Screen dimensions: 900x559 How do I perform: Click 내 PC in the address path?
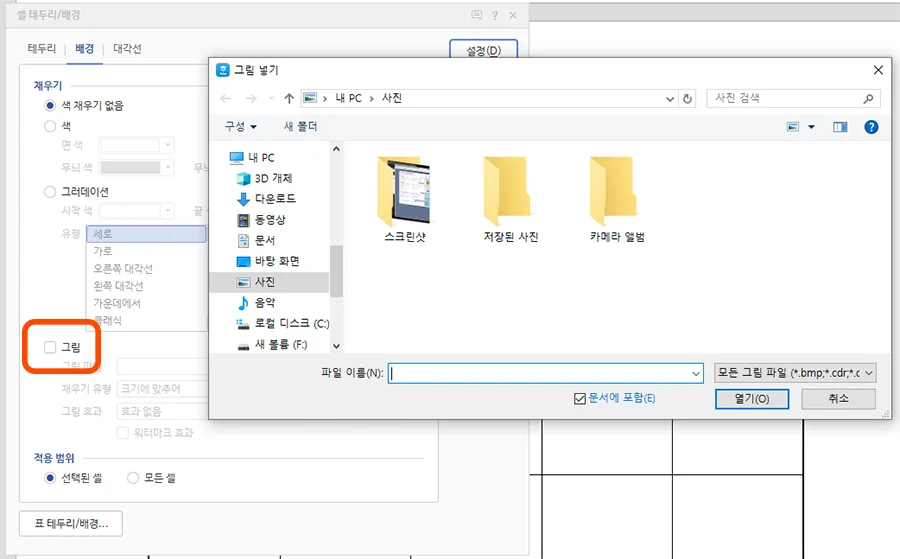point(348,98)
